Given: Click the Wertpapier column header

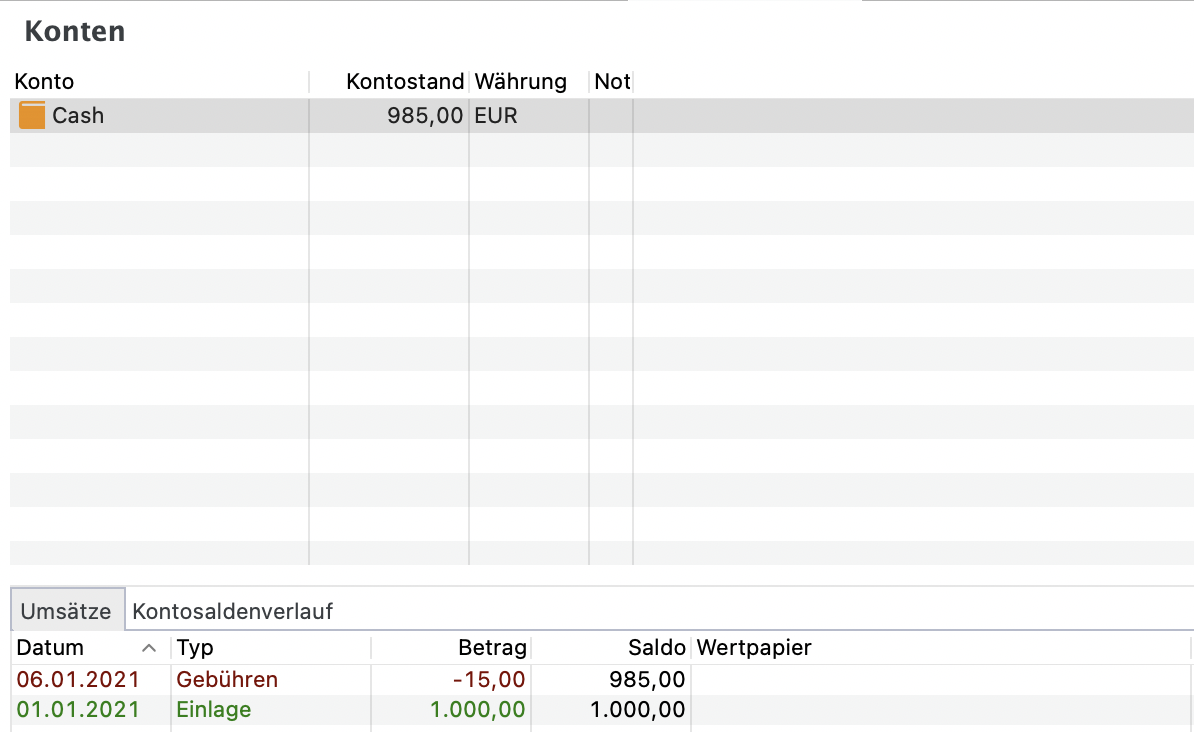Looking at the screenshot, I should point(754,648).
